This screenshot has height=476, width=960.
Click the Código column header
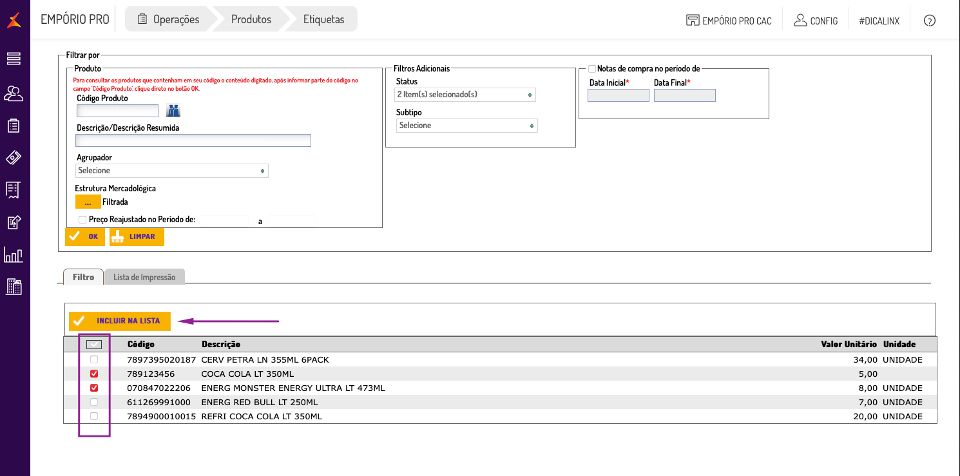(141, 344)
